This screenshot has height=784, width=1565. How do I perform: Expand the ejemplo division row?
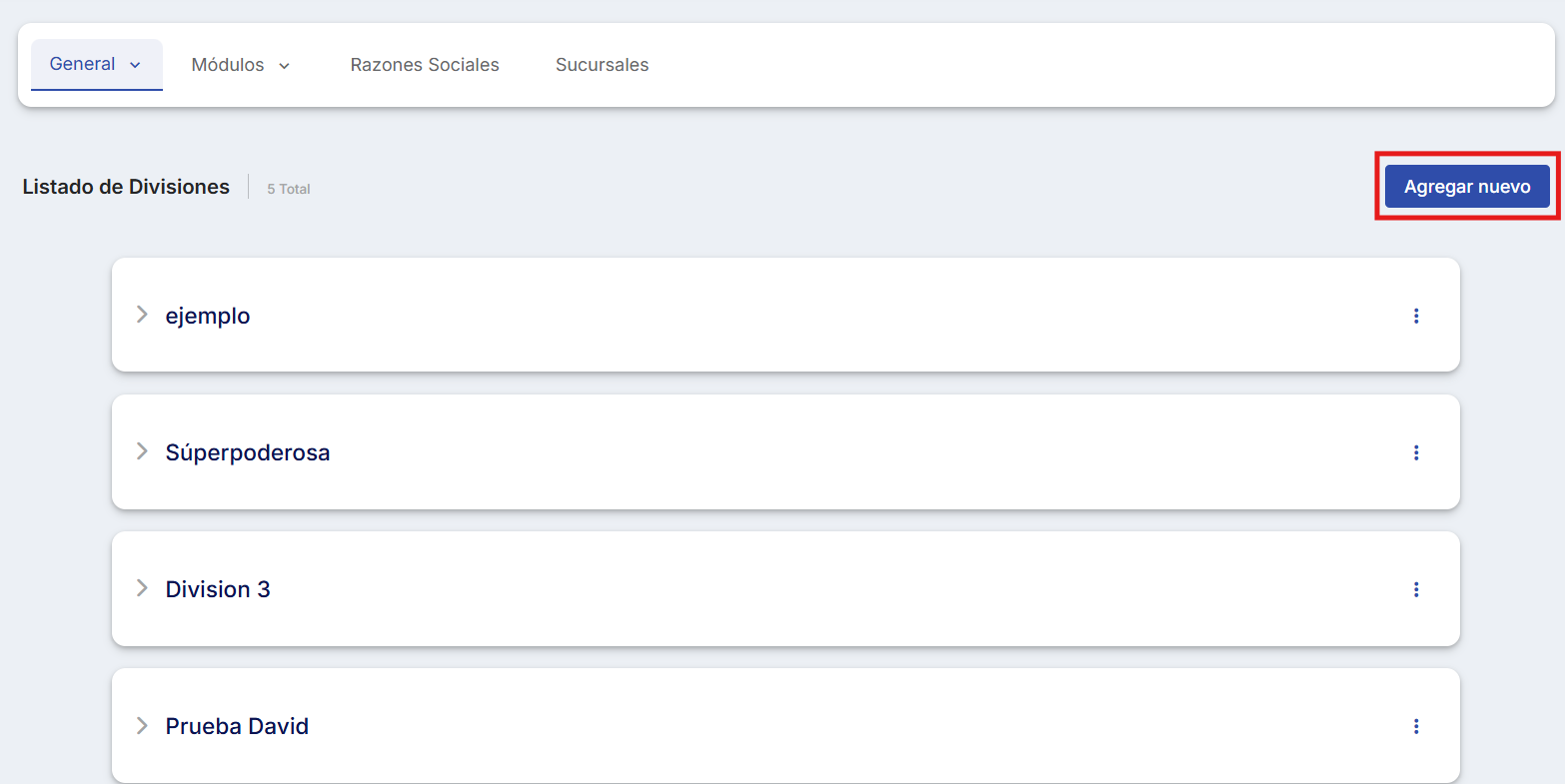(142, 316)
